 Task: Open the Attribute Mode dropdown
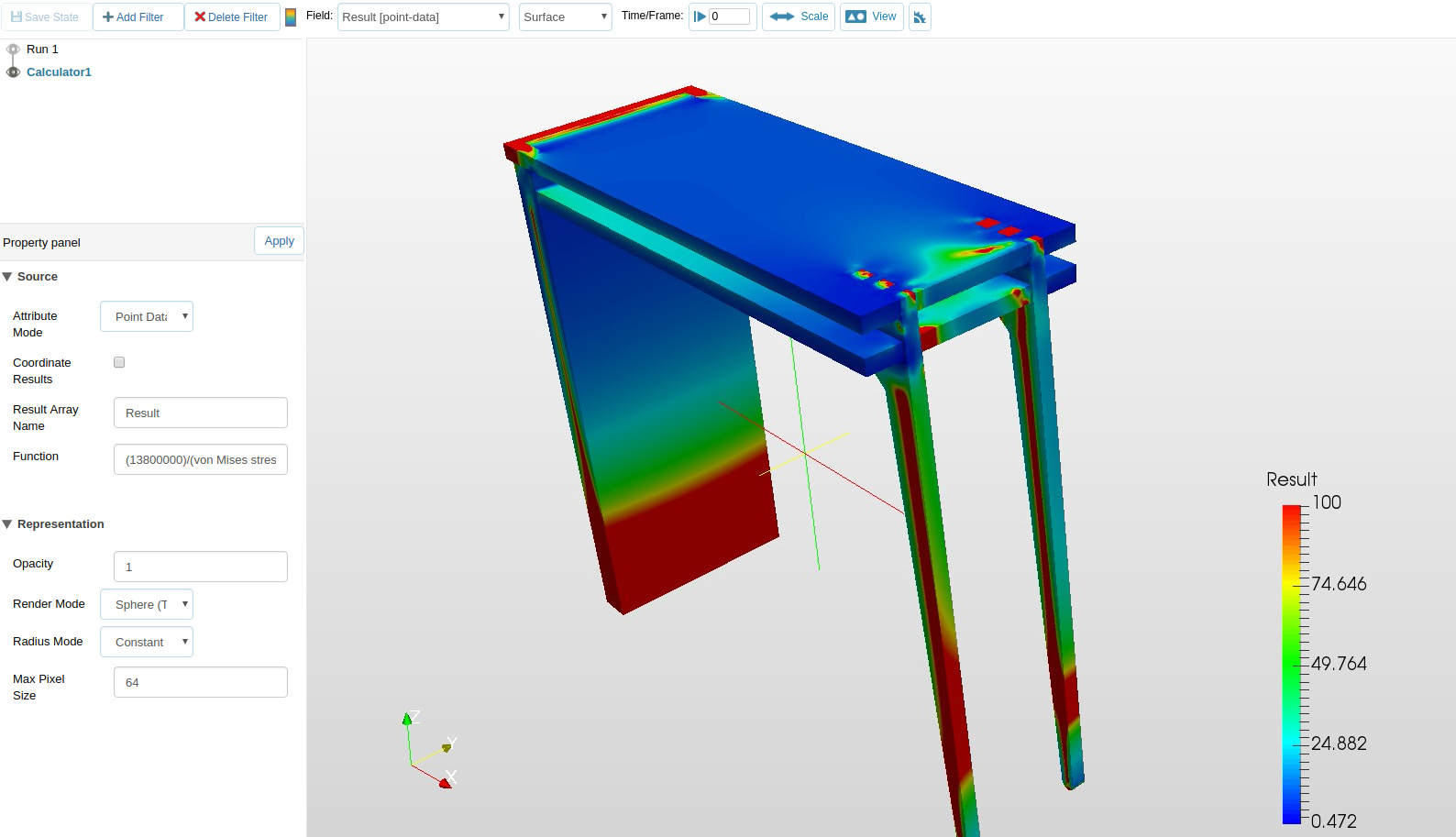pyautogui.click(x=147, y=316)
